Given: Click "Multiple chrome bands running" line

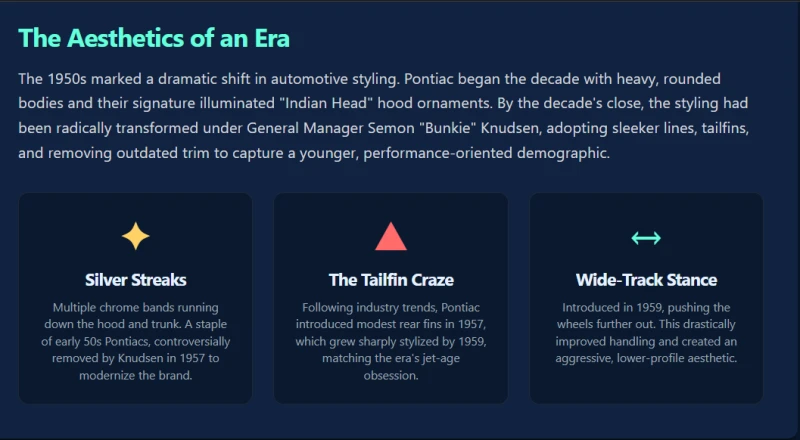Looking at the screenshot, I should tap(136, 307).
